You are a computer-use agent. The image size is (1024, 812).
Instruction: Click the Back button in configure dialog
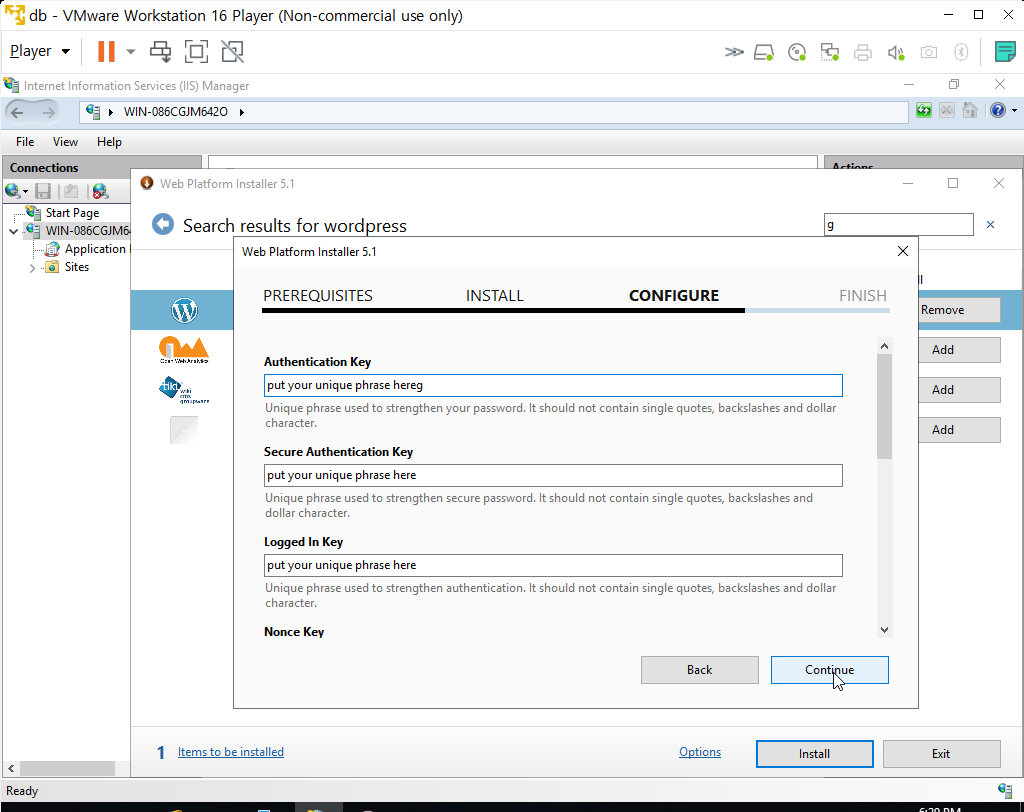699,670
